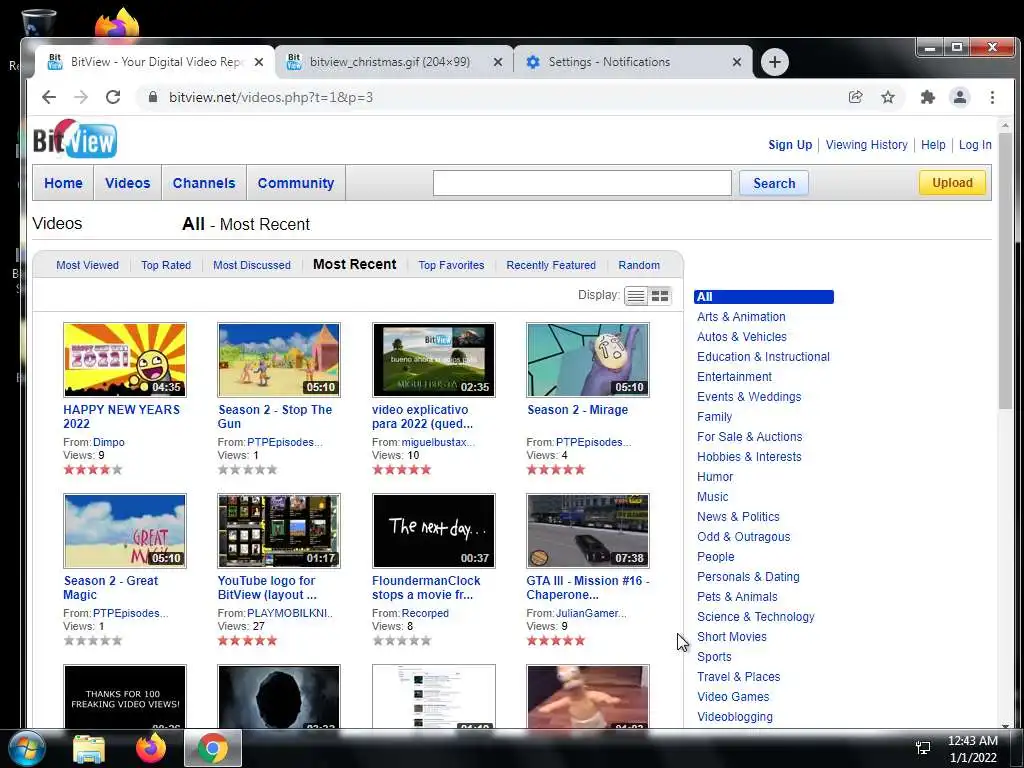Open a new tab with plus button
This screenshot has width=1024, height=768.
coord(775,62)
